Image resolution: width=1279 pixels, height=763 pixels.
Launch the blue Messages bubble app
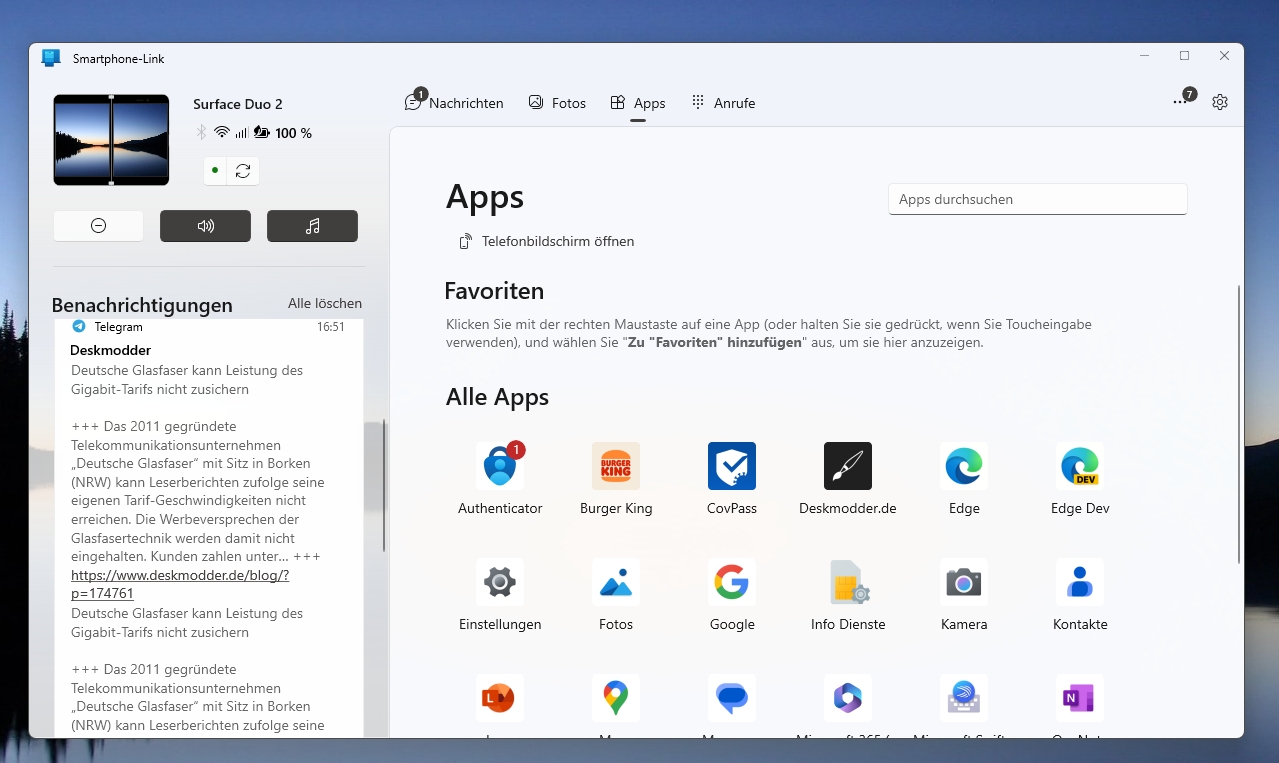(x=732, y=698)
